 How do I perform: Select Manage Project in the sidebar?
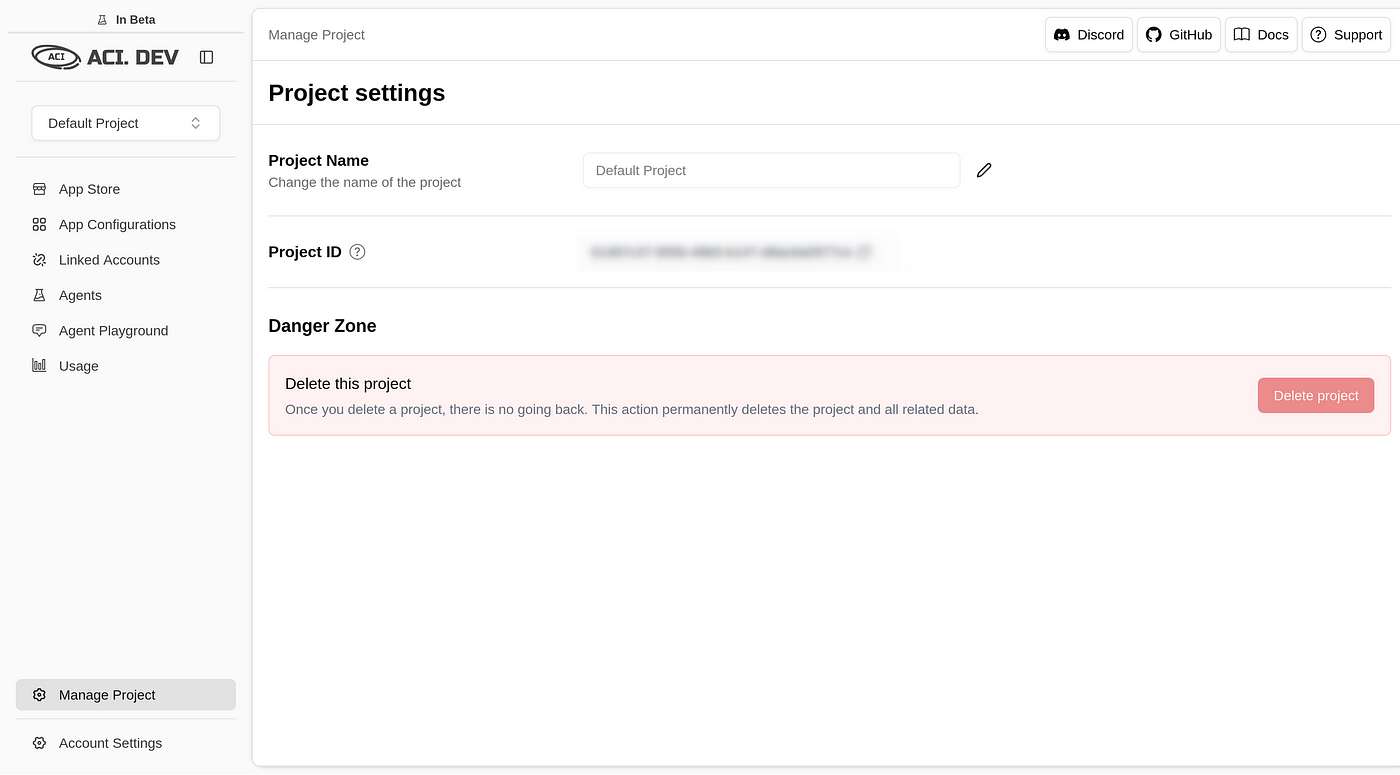[x=126, y=695]
